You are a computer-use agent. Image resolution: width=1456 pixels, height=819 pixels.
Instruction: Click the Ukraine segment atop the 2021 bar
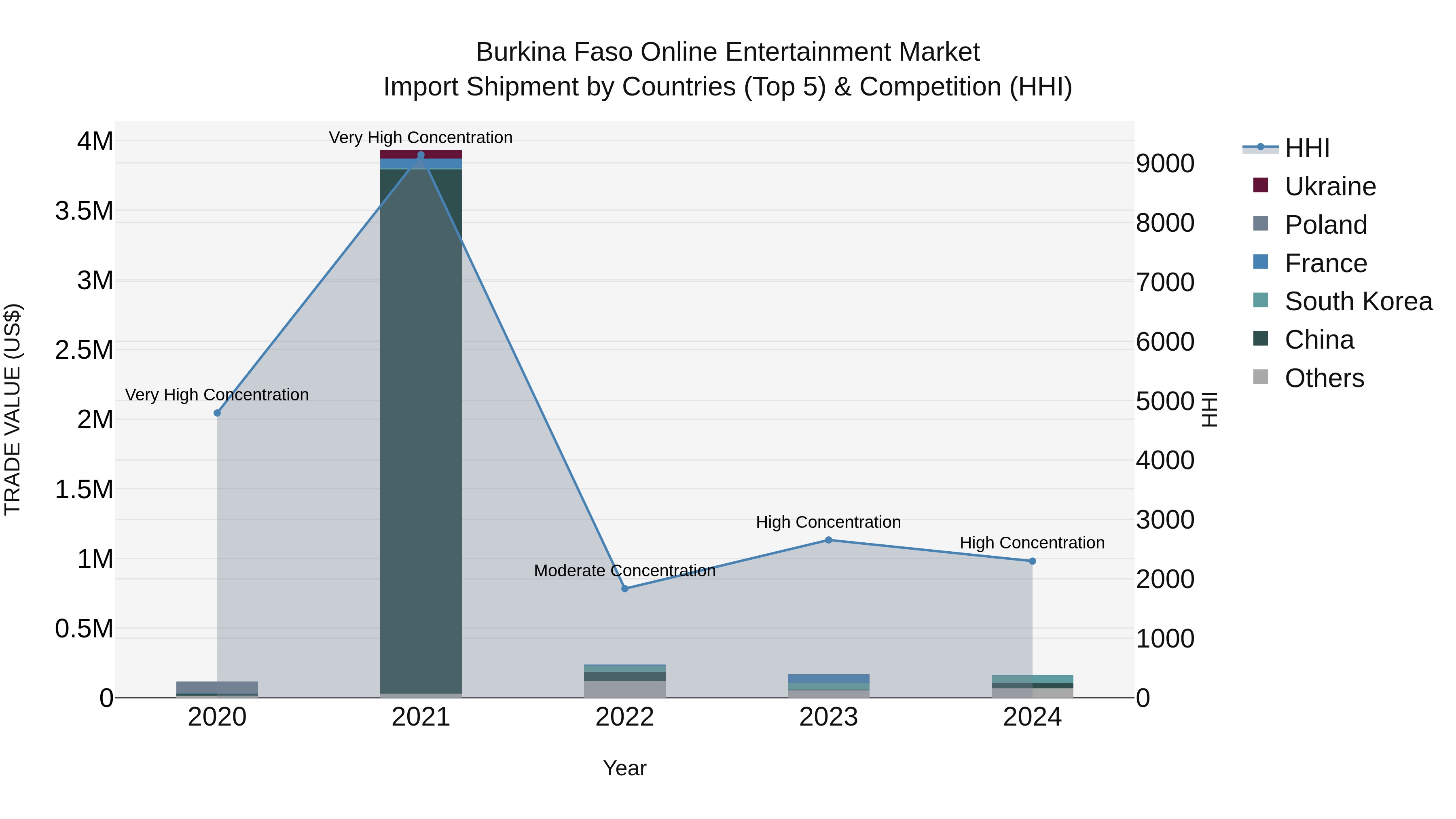[421, 154]
